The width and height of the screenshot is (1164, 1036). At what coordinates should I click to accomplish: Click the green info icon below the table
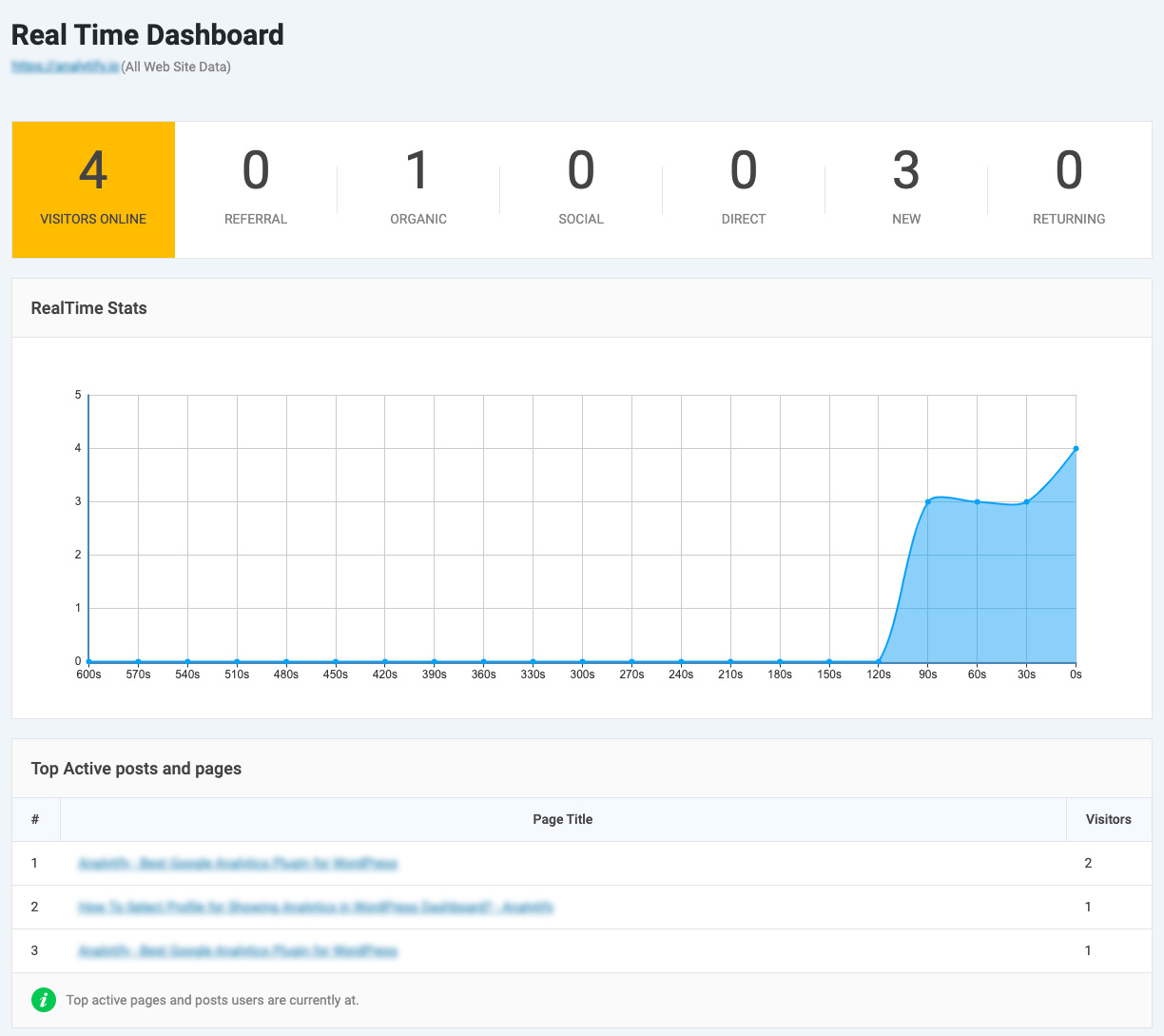(x=44, y=1000)
